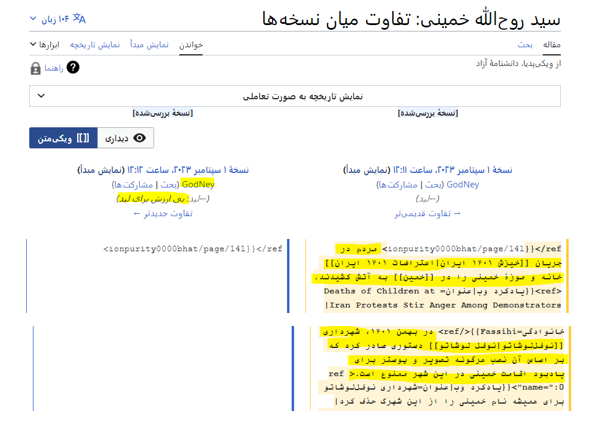Click the از ویکی‌پدیا، دانشنامهٔ آزاد tagline
Viewport: 597px width, 438px height.
[x=519, y=63]
